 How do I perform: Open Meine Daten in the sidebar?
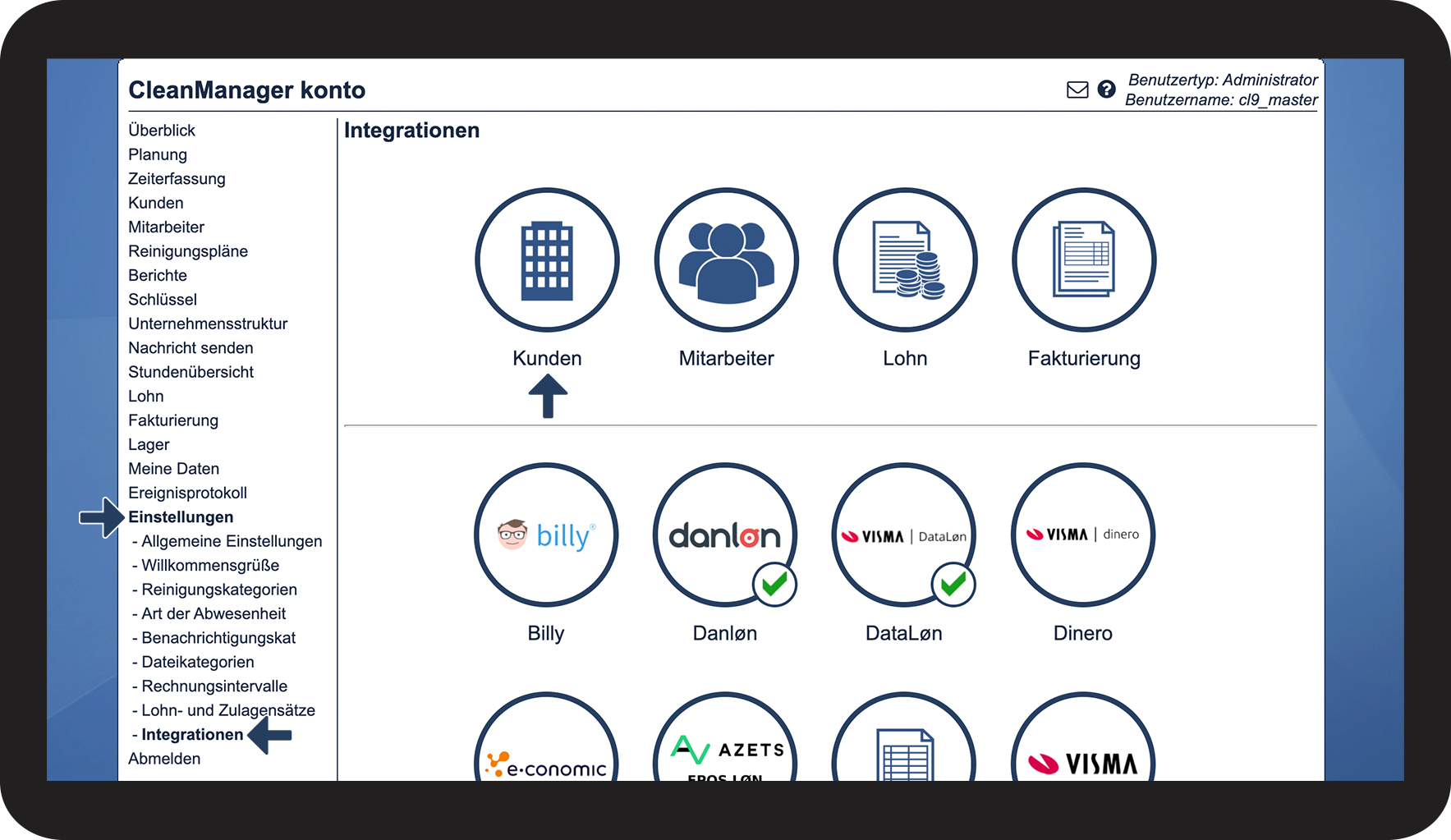point(174,469)
